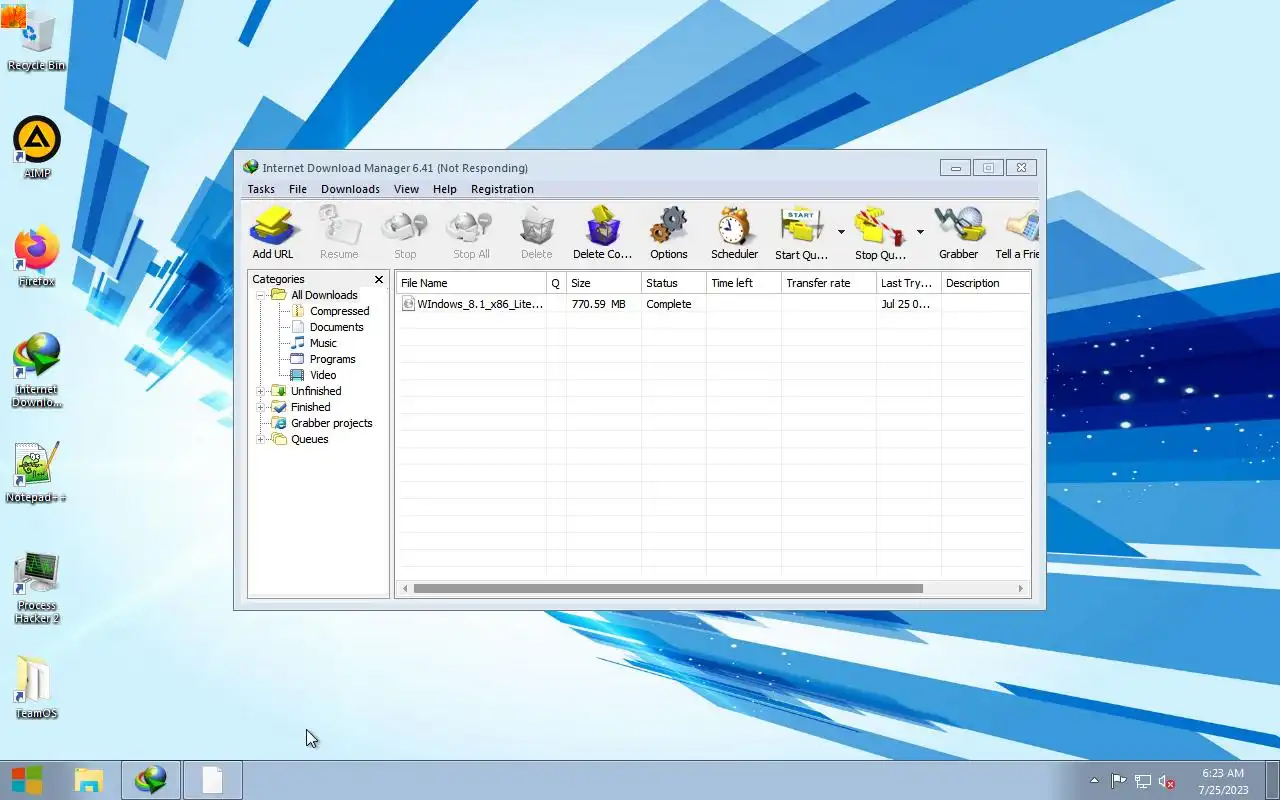Select the Finished category

(x=310, y=407)
